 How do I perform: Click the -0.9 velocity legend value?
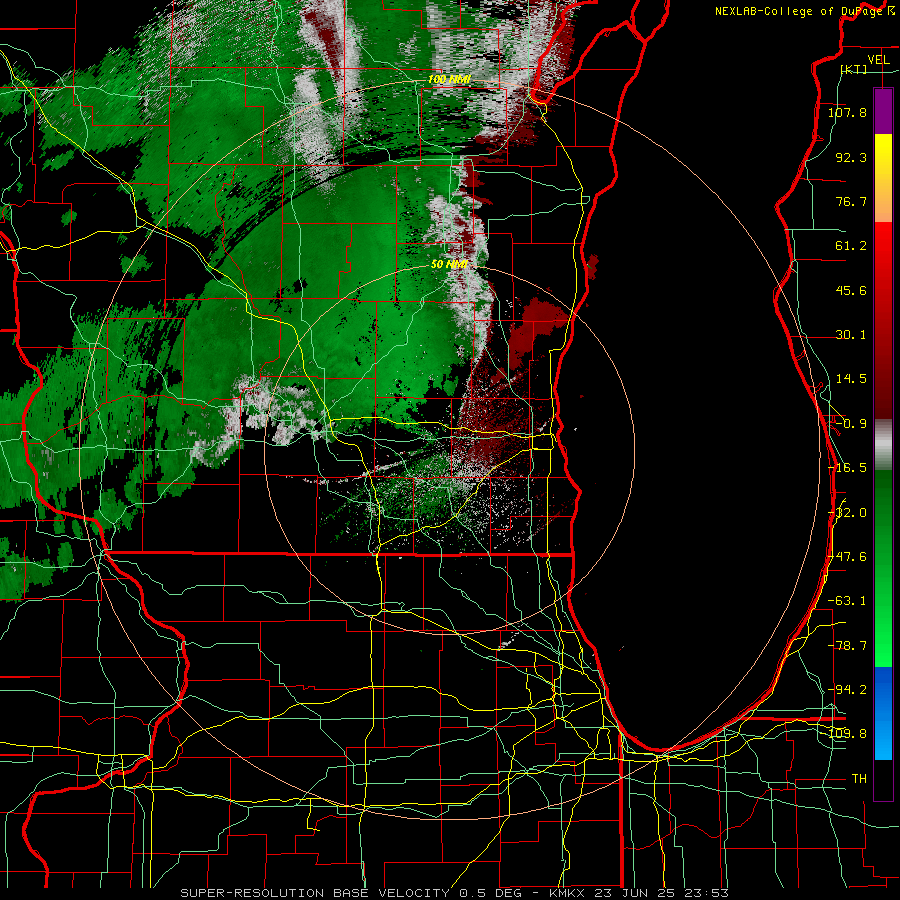pyautogui.click(x=851, y=424)
